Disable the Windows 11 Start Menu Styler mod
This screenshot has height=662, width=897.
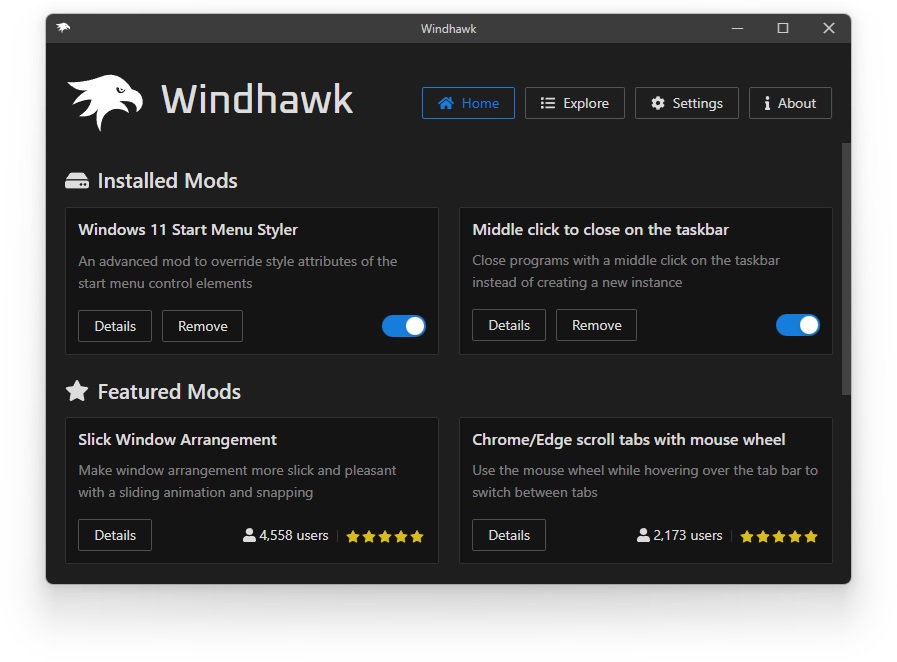404,326
